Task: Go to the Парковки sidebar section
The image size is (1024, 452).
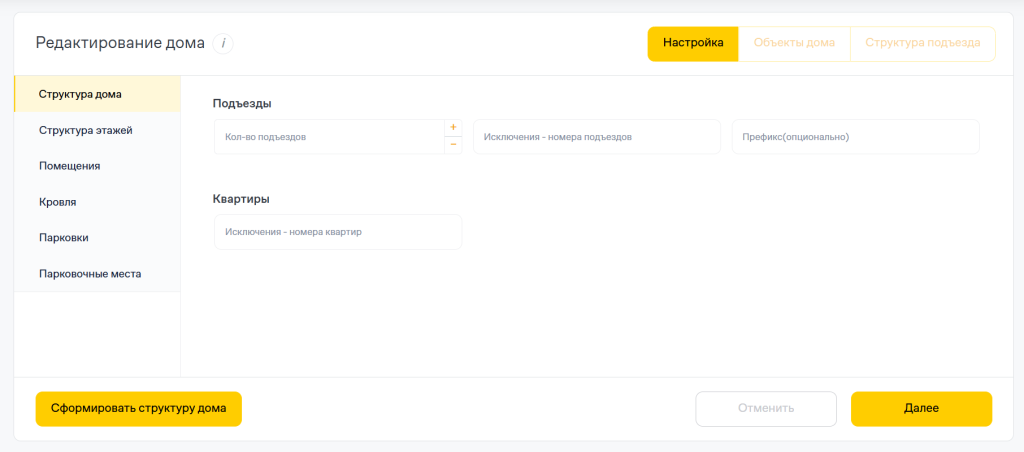Action: click(x=97, y=238)
